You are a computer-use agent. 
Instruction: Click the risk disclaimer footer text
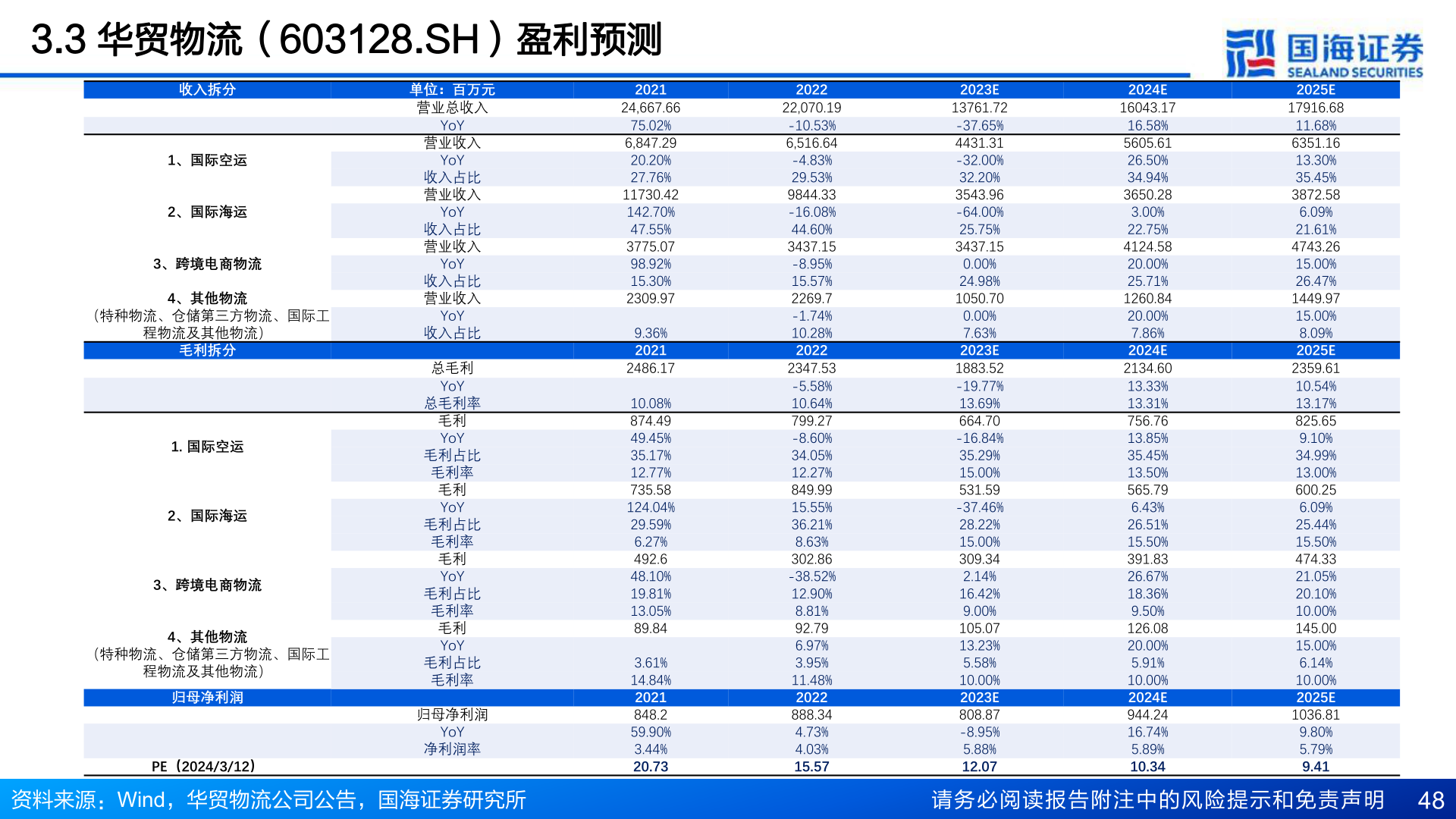1158,800
